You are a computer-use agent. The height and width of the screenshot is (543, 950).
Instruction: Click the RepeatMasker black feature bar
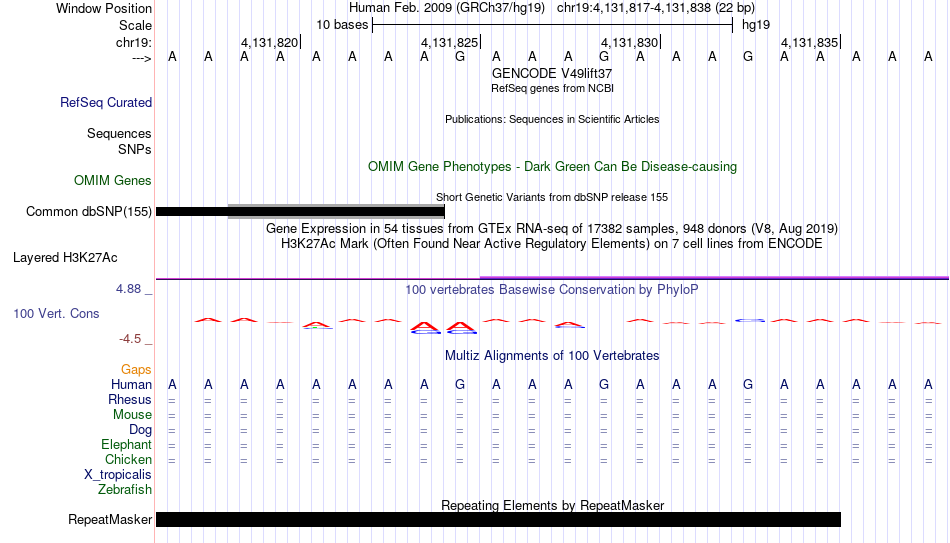tap(498, 519)
